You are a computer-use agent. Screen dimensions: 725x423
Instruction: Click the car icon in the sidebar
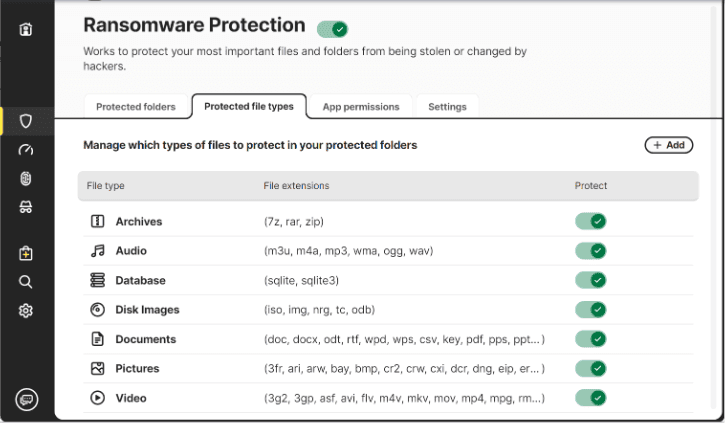26,208
